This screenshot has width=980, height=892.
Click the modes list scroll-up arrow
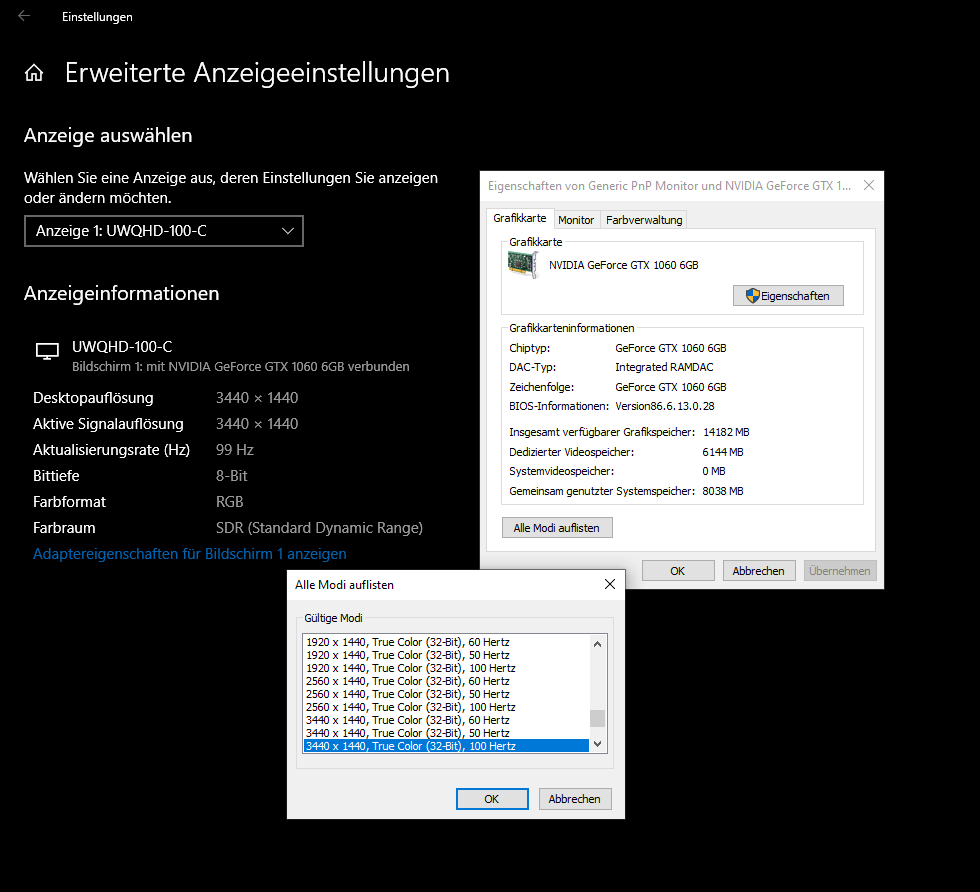tap(598, 644)
